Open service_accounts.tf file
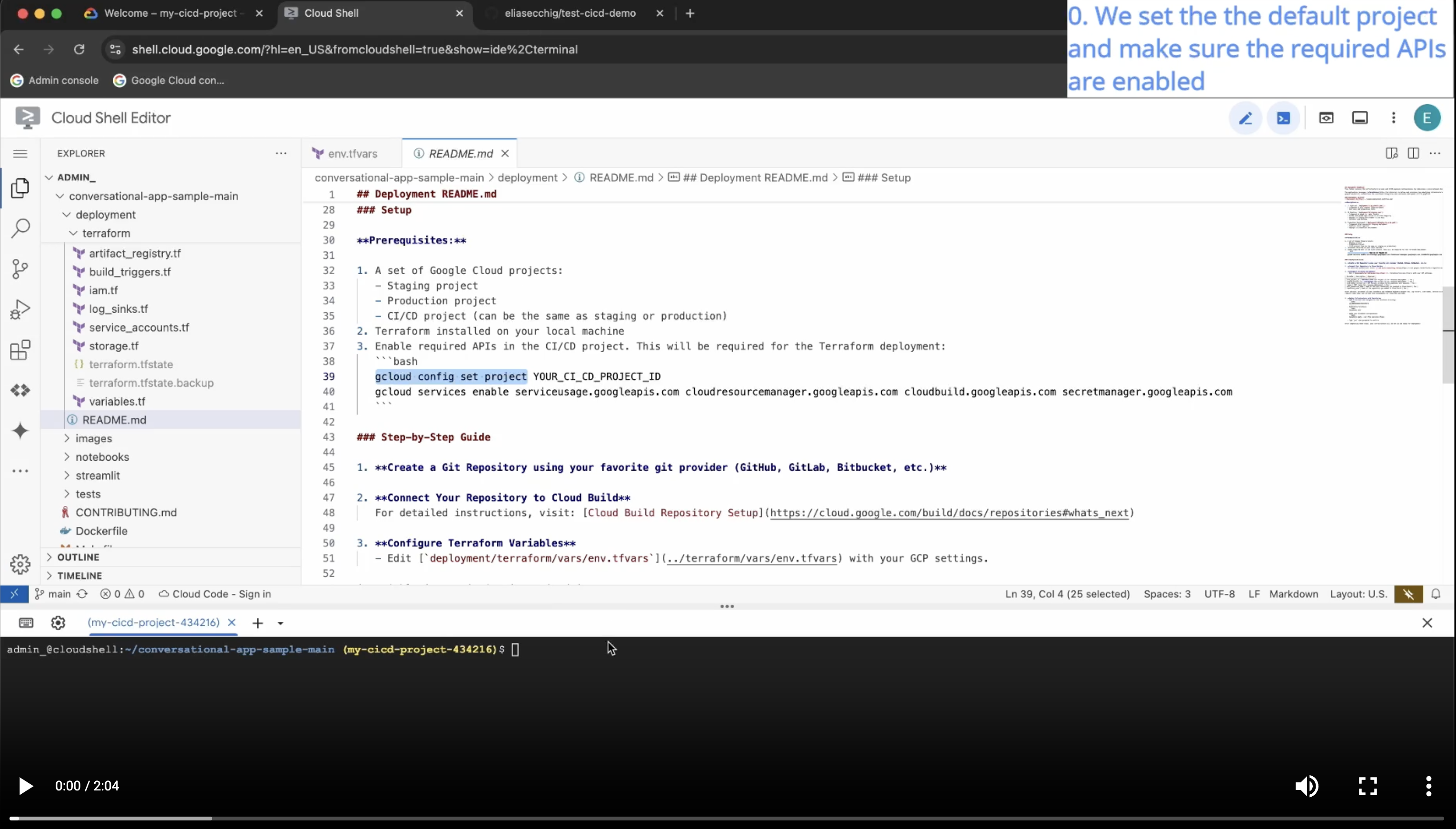The height and width of the screenshot is (829, 1456). click(139, 327)
